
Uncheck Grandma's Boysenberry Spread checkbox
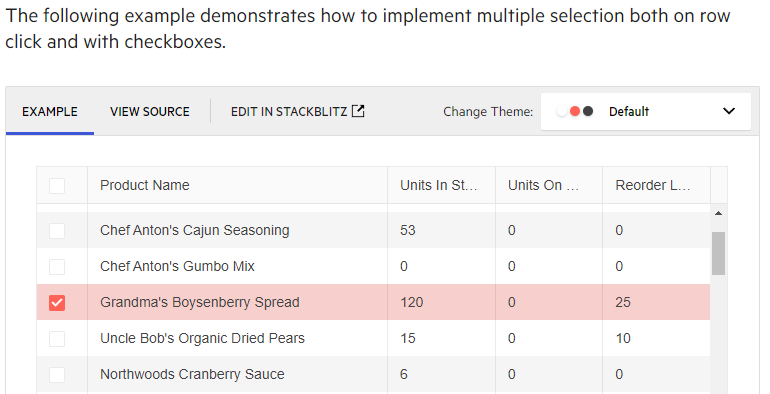(x=57, y=303)
